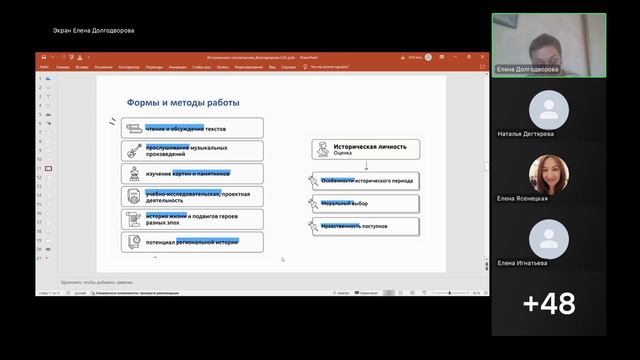Select the clock book icon beside 'потенциал региональной'
This screenshot has width=640, height=360.
pos(134,242)
